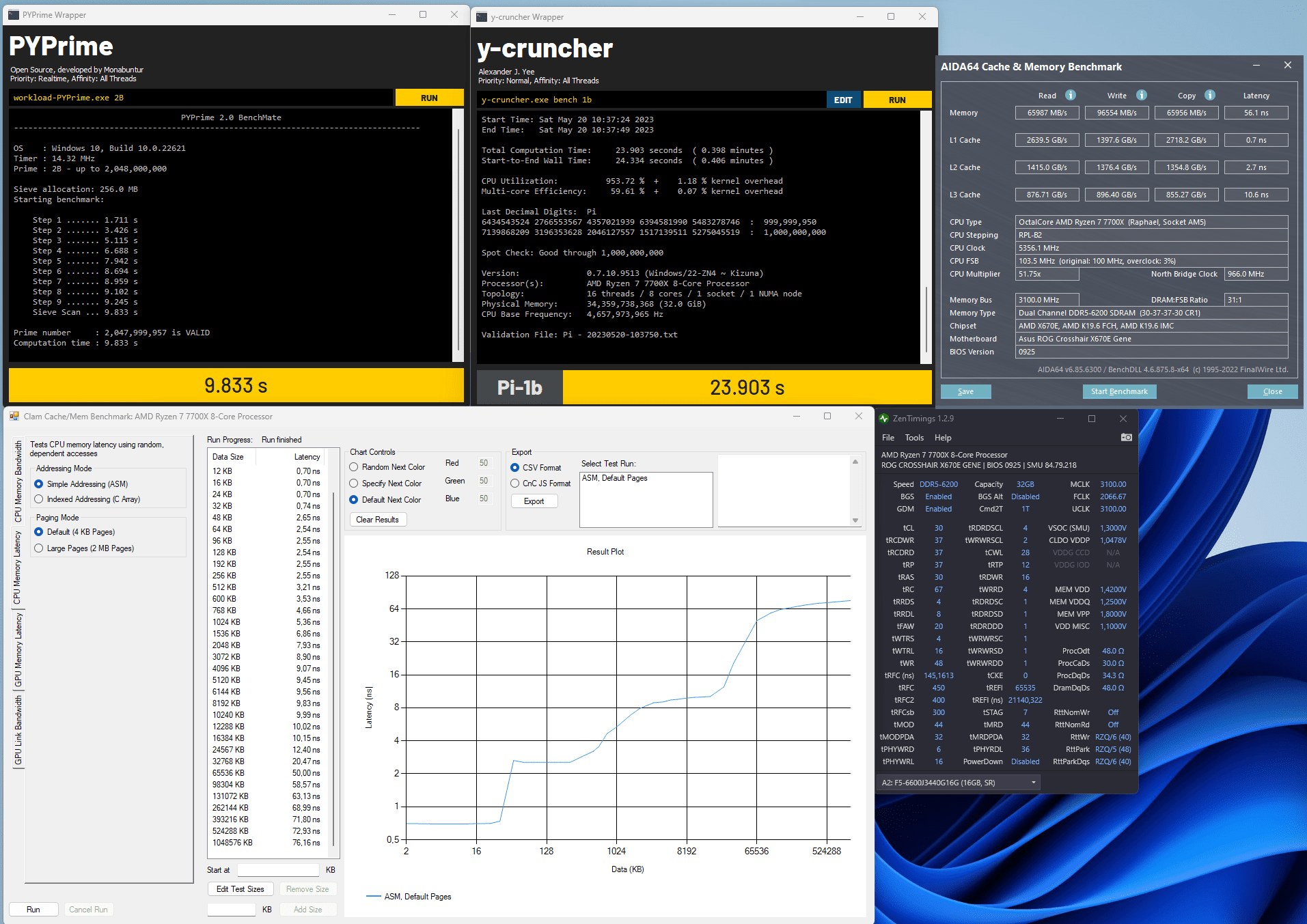
Task: Choose Random Next Color option
Action: point(354,467)
